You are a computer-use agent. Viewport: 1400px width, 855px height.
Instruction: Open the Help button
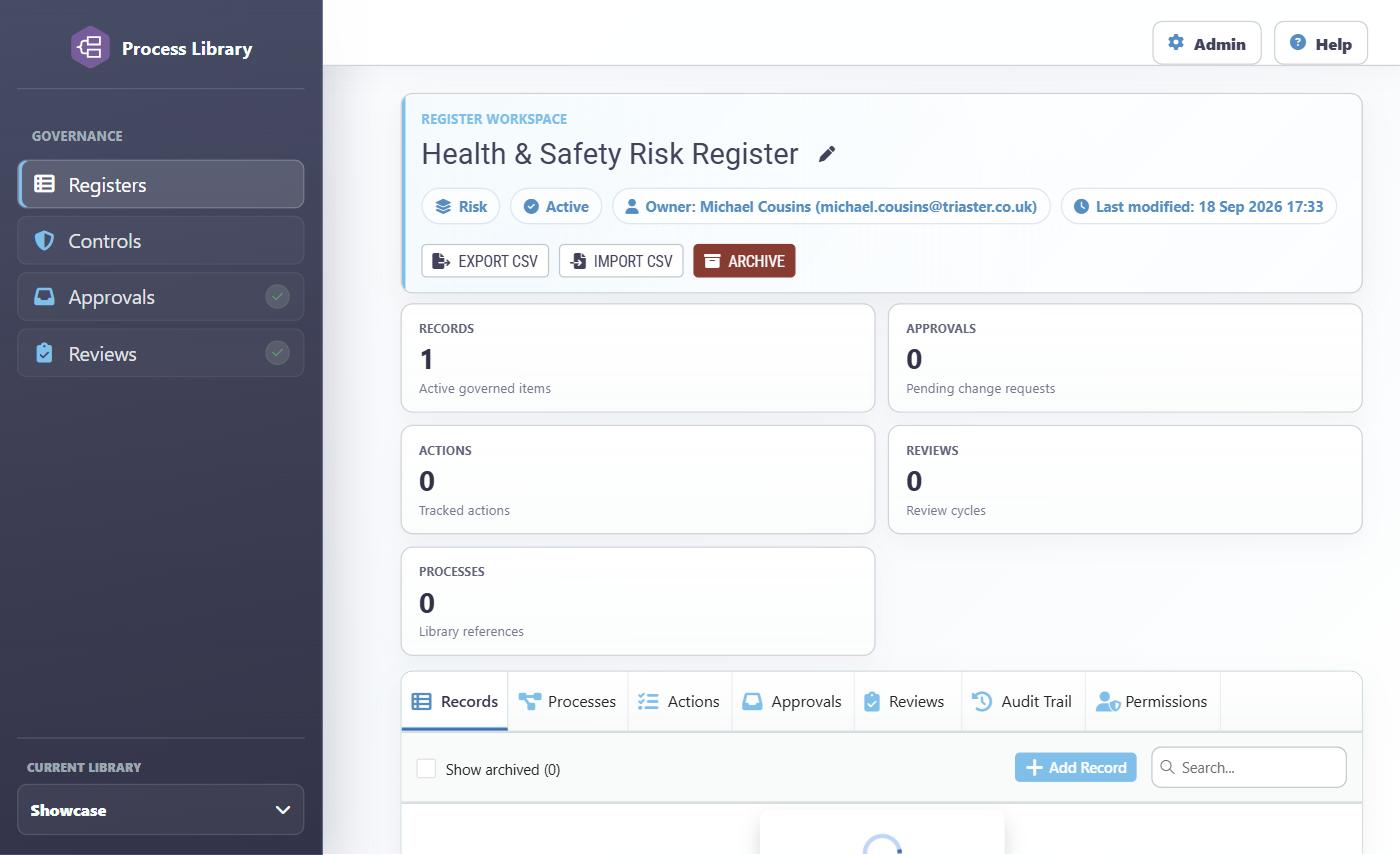point(1321,44)
